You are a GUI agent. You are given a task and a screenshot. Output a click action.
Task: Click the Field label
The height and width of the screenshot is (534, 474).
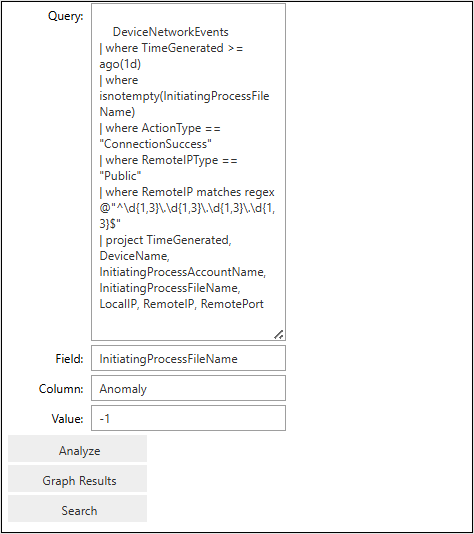[69, 359]
